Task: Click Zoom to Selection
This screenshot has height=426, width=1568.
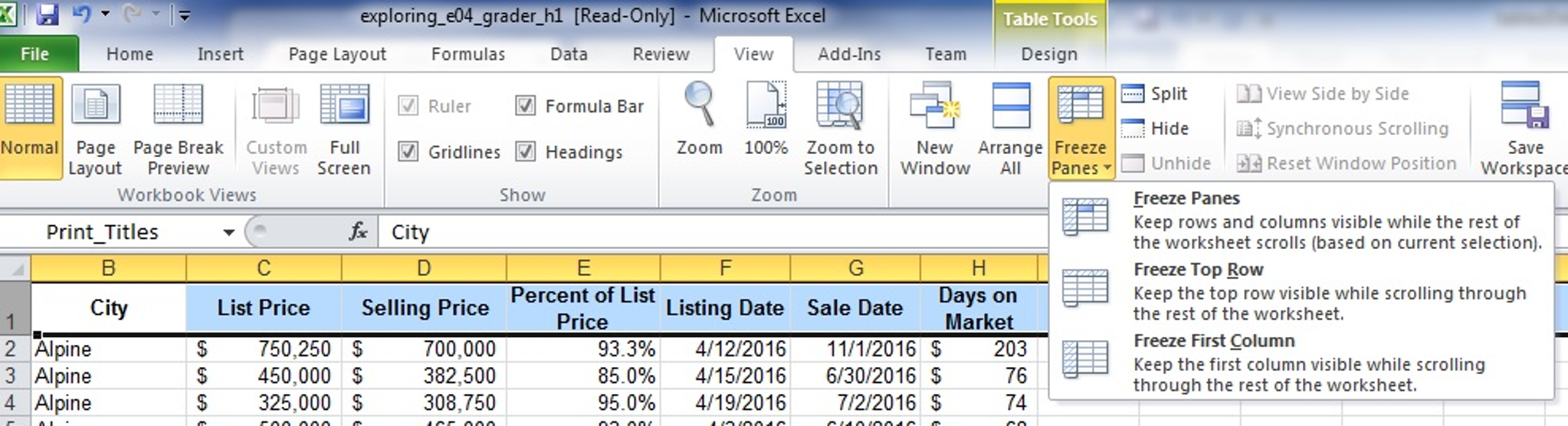Action: click(840, 128)
